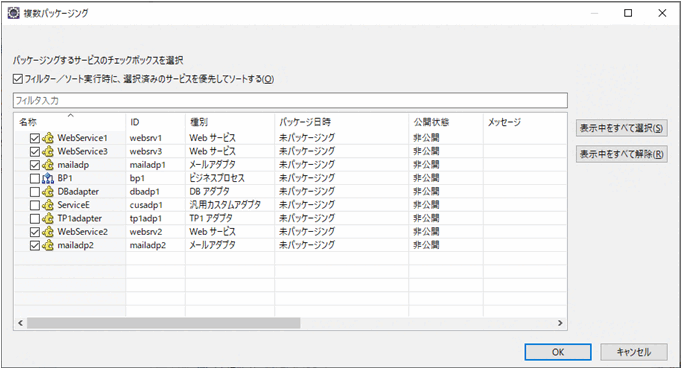This screenshot has height=369, width=682.
Task: Click the TP1adapter name text
Action: click(x=80, y=219)
